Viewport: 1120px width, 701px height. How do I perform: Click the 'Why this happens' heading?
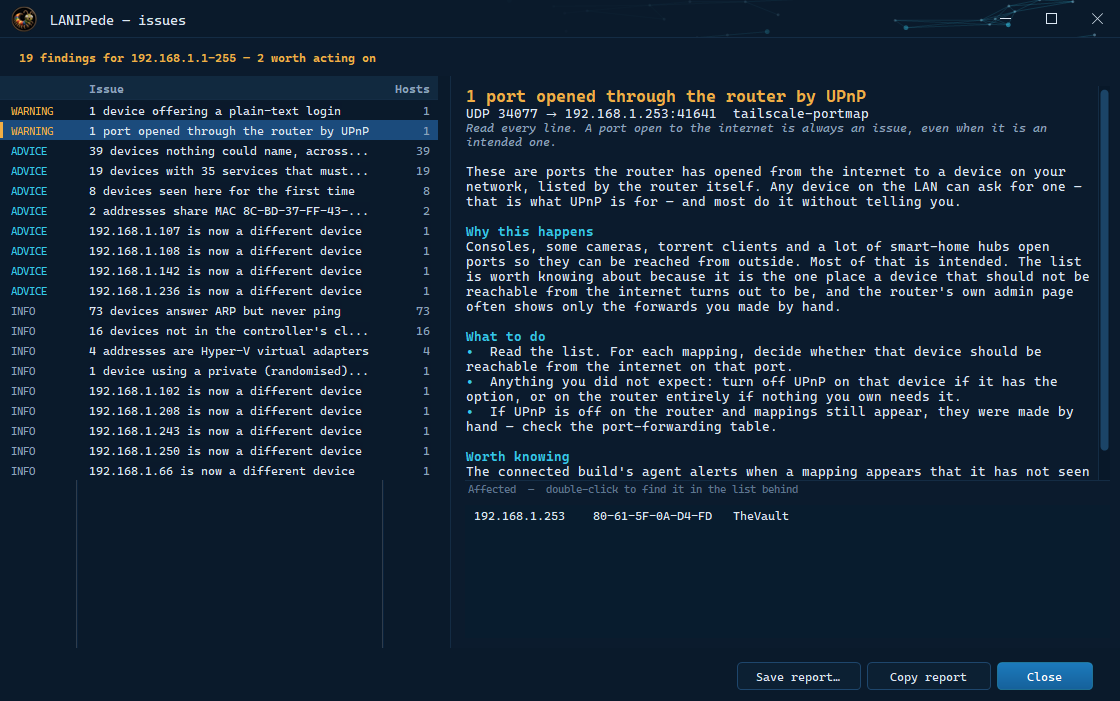[x=529, y=232]
